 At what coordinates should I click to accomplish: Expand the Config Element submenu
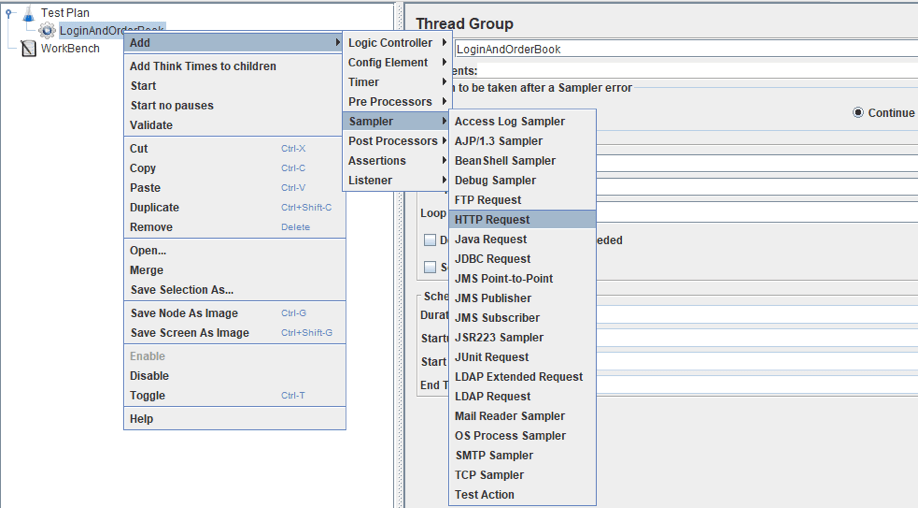[396, 63]
